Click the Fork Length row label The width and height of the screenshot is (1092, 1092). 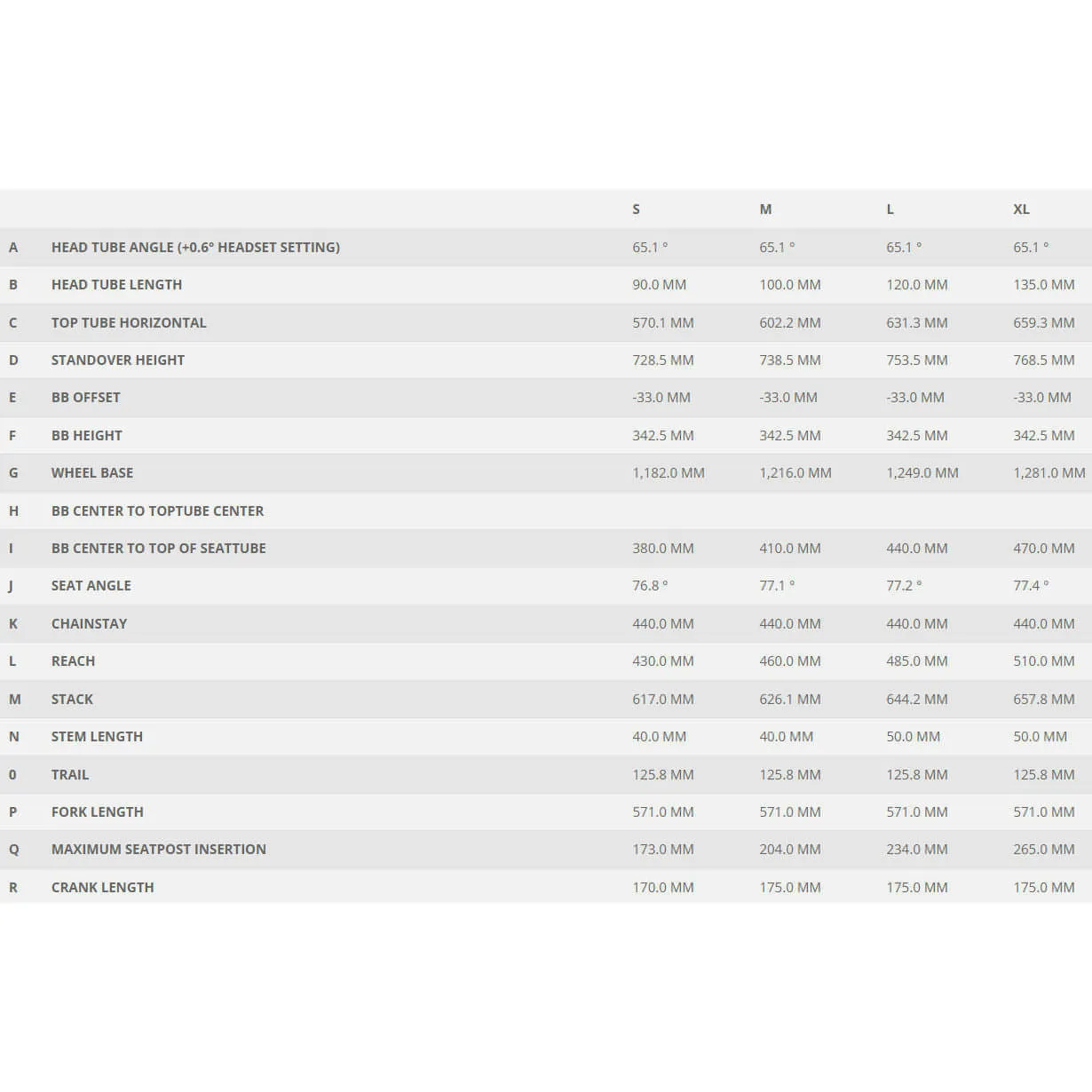pyautogui.click(x=98, y=812)
